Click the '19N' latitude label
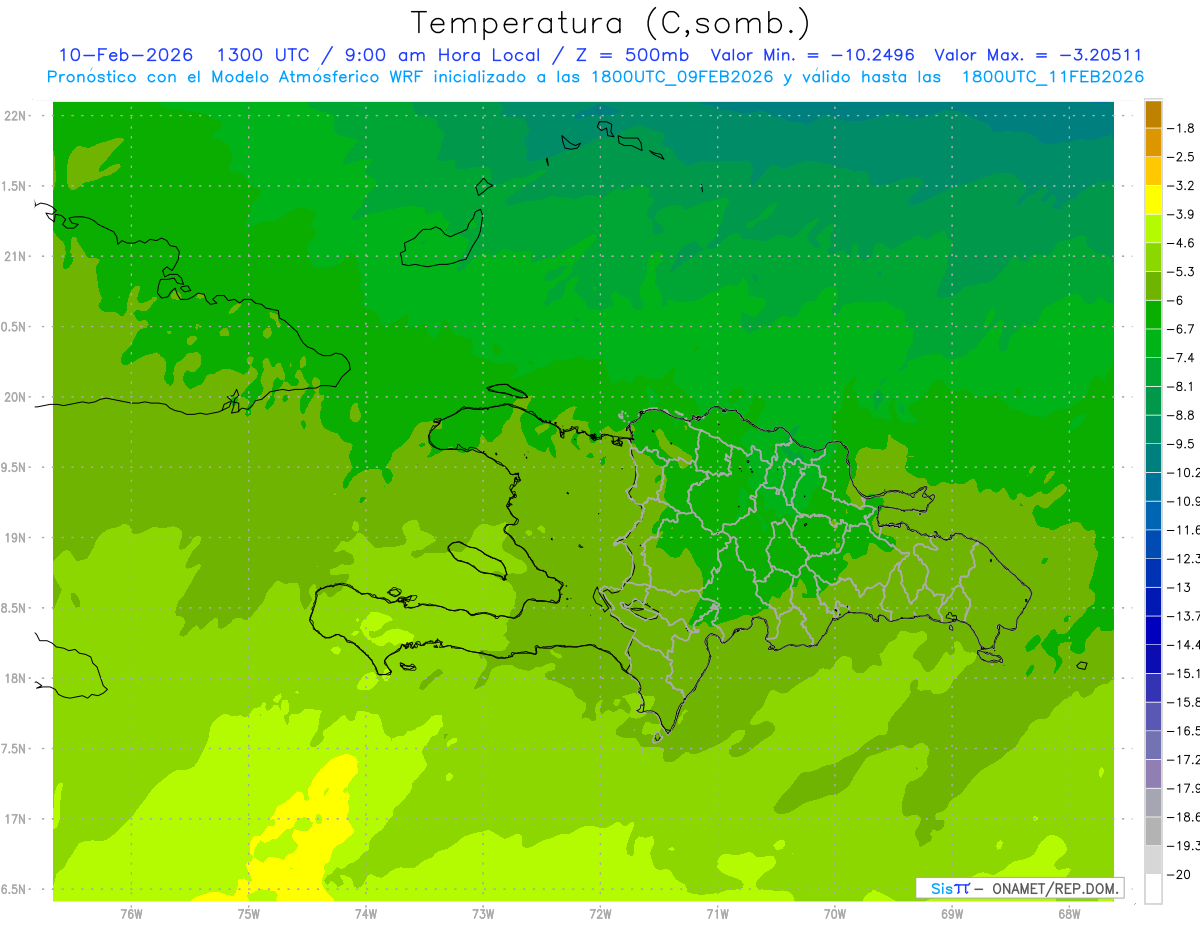Screen dimensions: 1200x927 click(x=16, y=538)
